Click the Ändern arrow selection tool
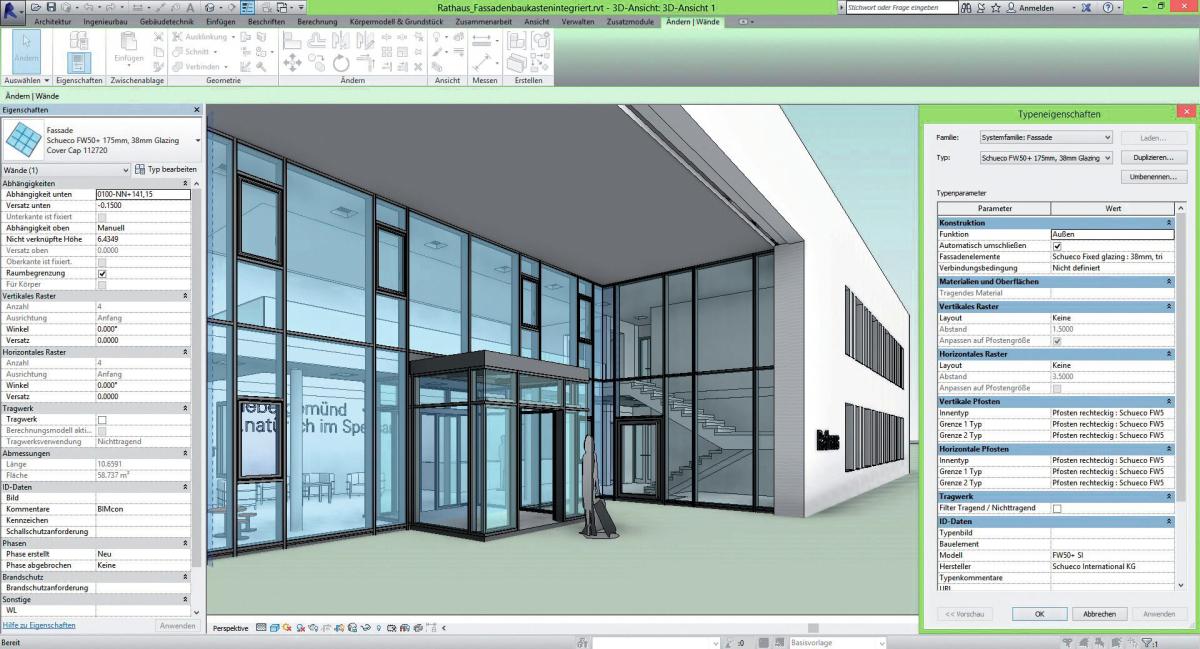Screen dimensions: 1200x649 tap(26, 50)
